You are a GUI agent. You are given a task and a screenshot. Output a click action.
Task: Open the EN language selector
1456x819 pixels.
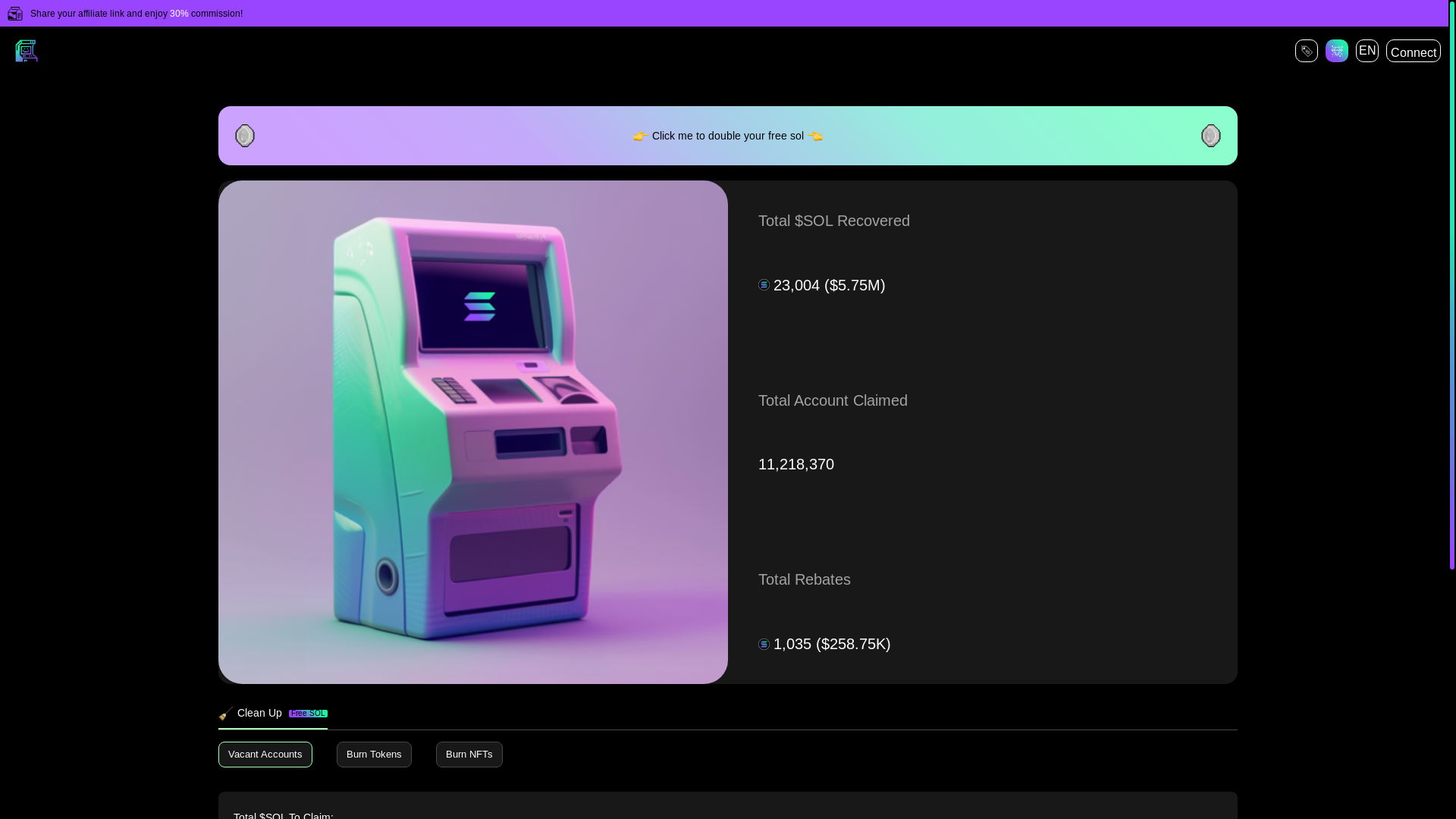click(x=1367, y=51)
